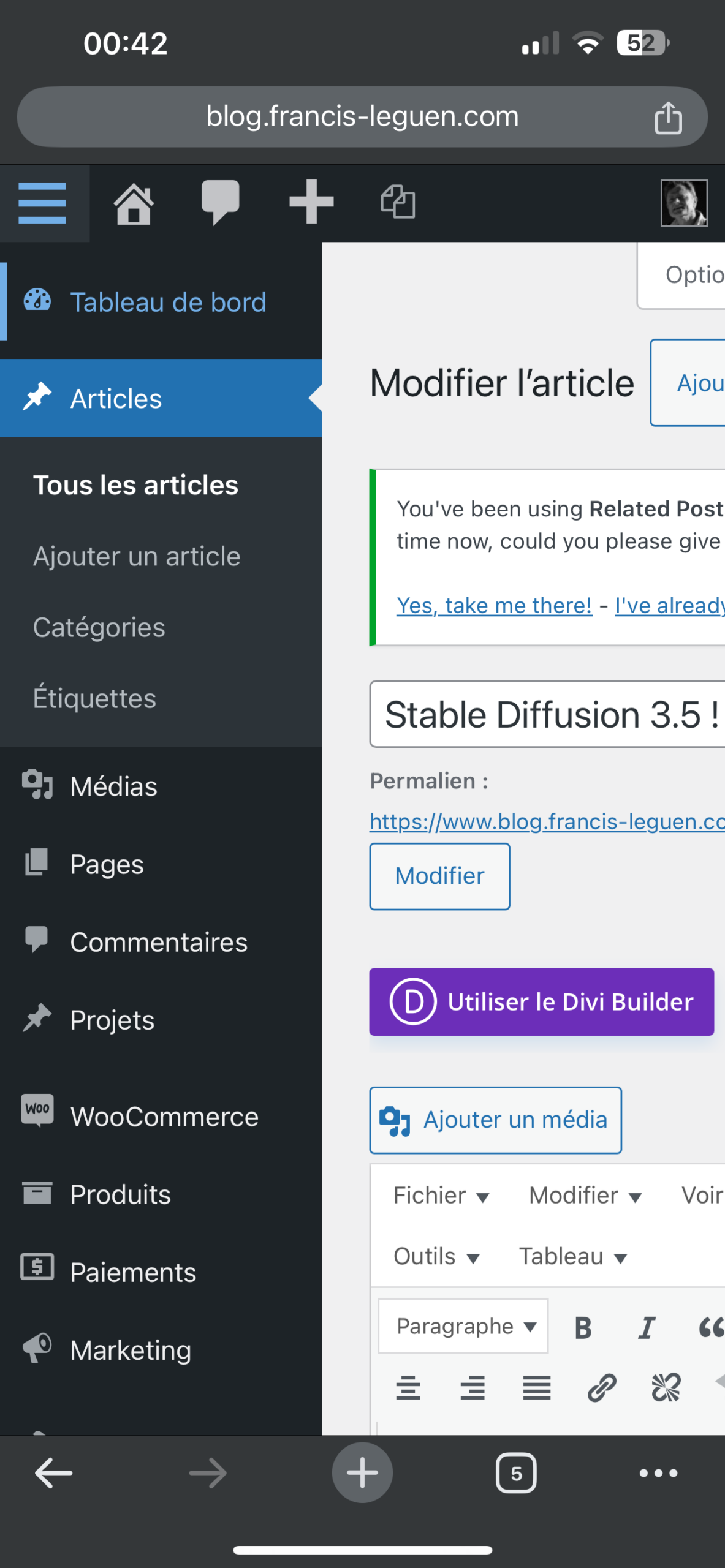Toggle the hamburger admin menu
The image size is (725, 1568).
(43, 203)
